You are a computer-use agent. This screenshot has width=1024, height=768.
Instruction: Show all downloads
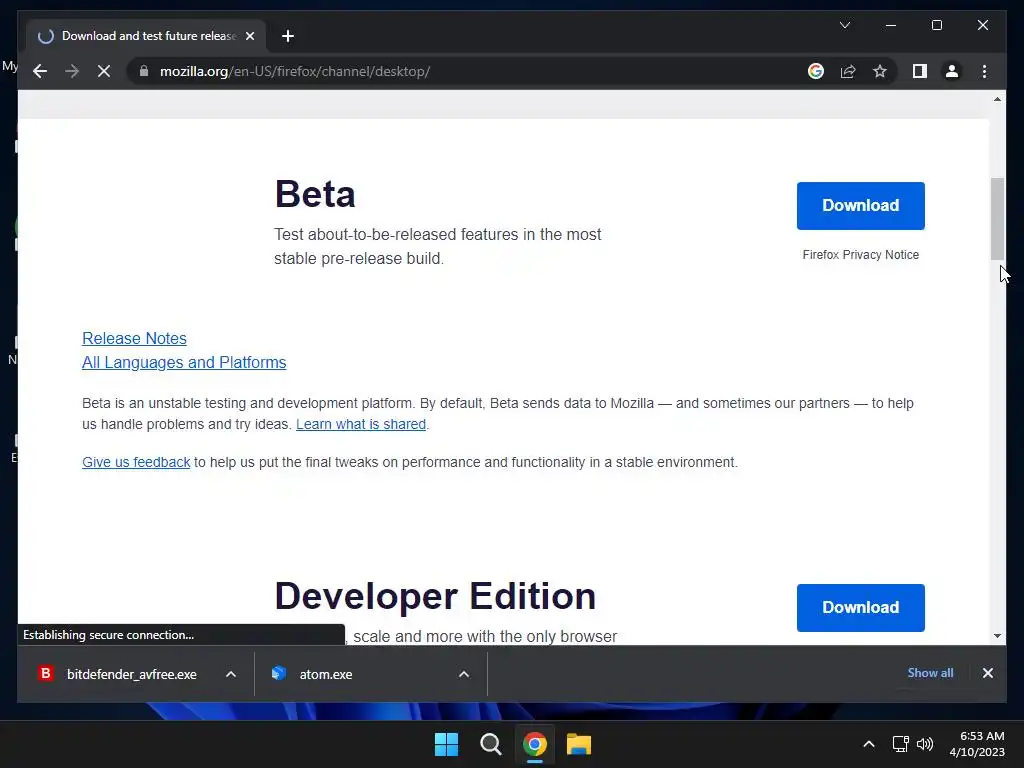[x=930, y=673]
